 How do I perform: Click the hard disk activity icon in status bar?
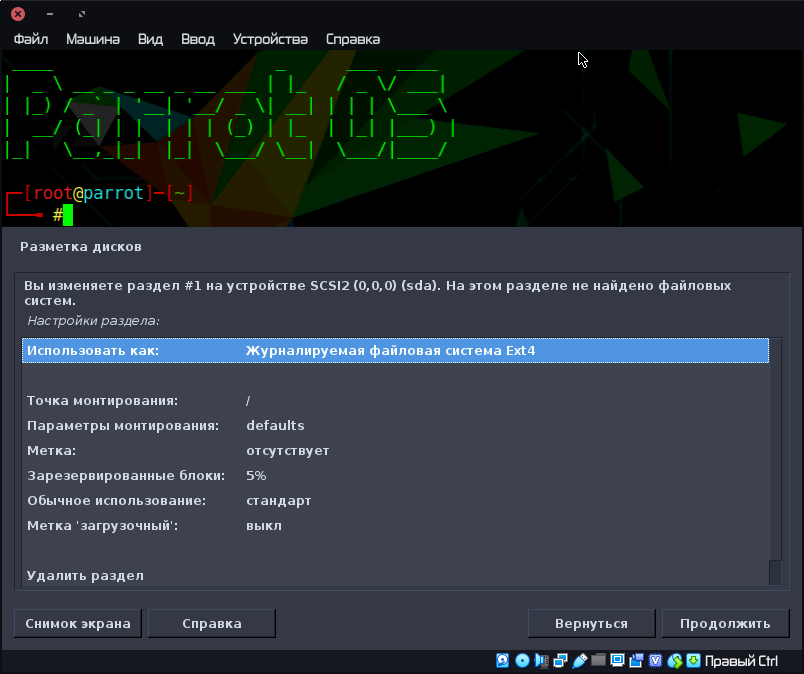502,660
